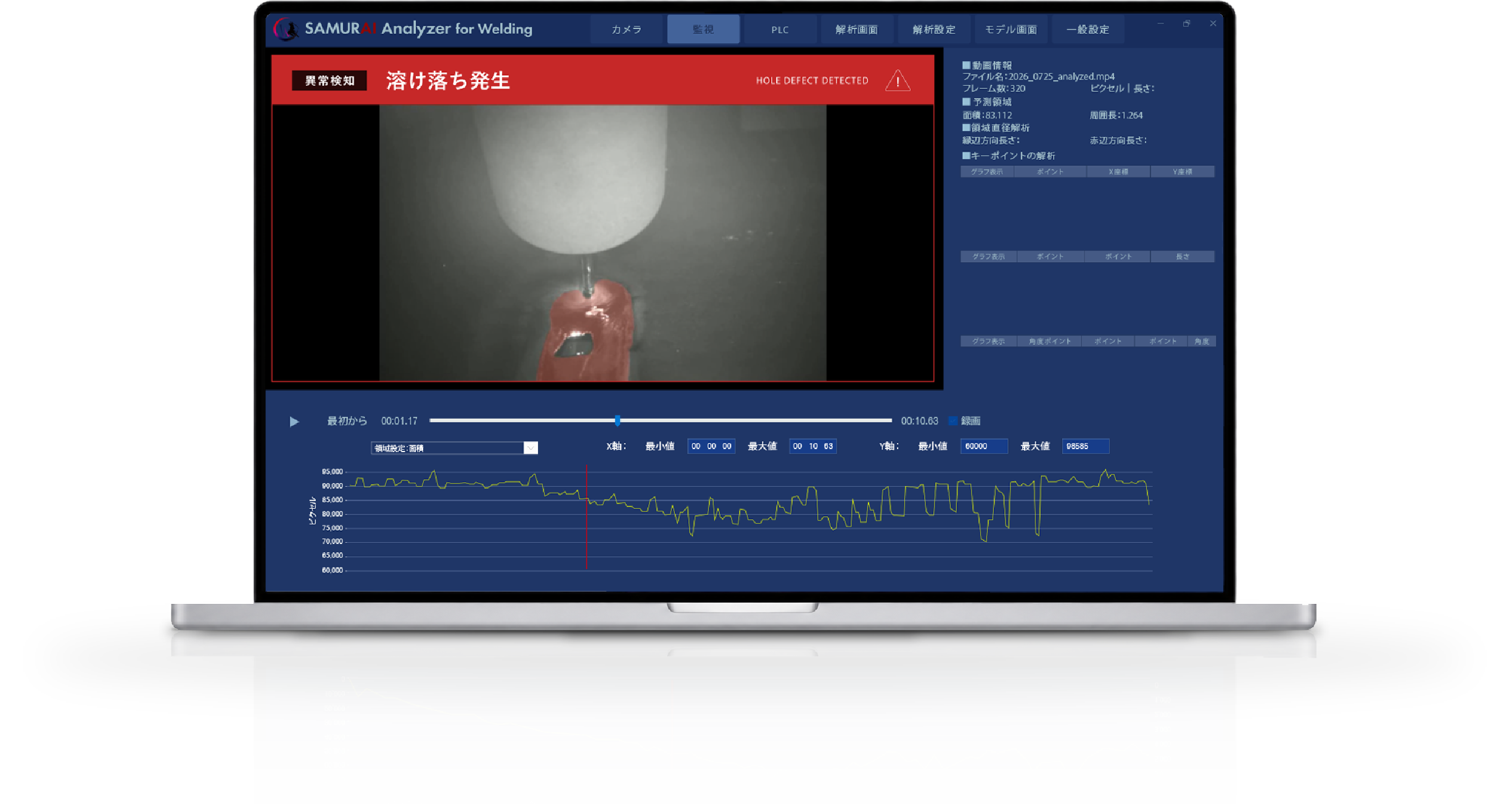Click the current time 00:01.17 label

[x=399, y=421]
